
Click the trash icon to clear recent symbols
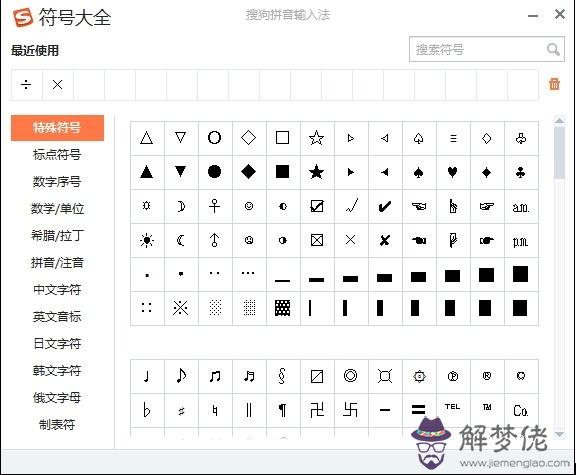pyautogui.click(x=554, y=84)
